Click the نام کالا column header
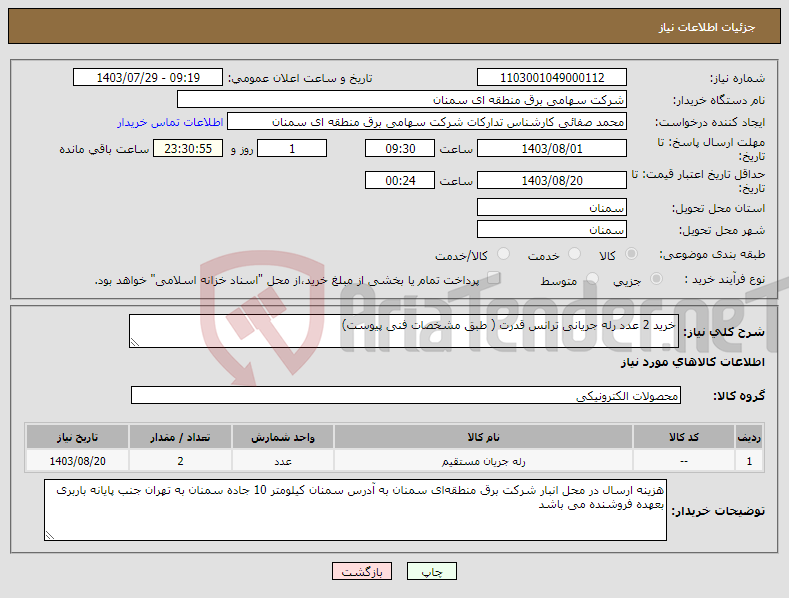The height and width of the screenshot is (598, 789). [483, 437]
